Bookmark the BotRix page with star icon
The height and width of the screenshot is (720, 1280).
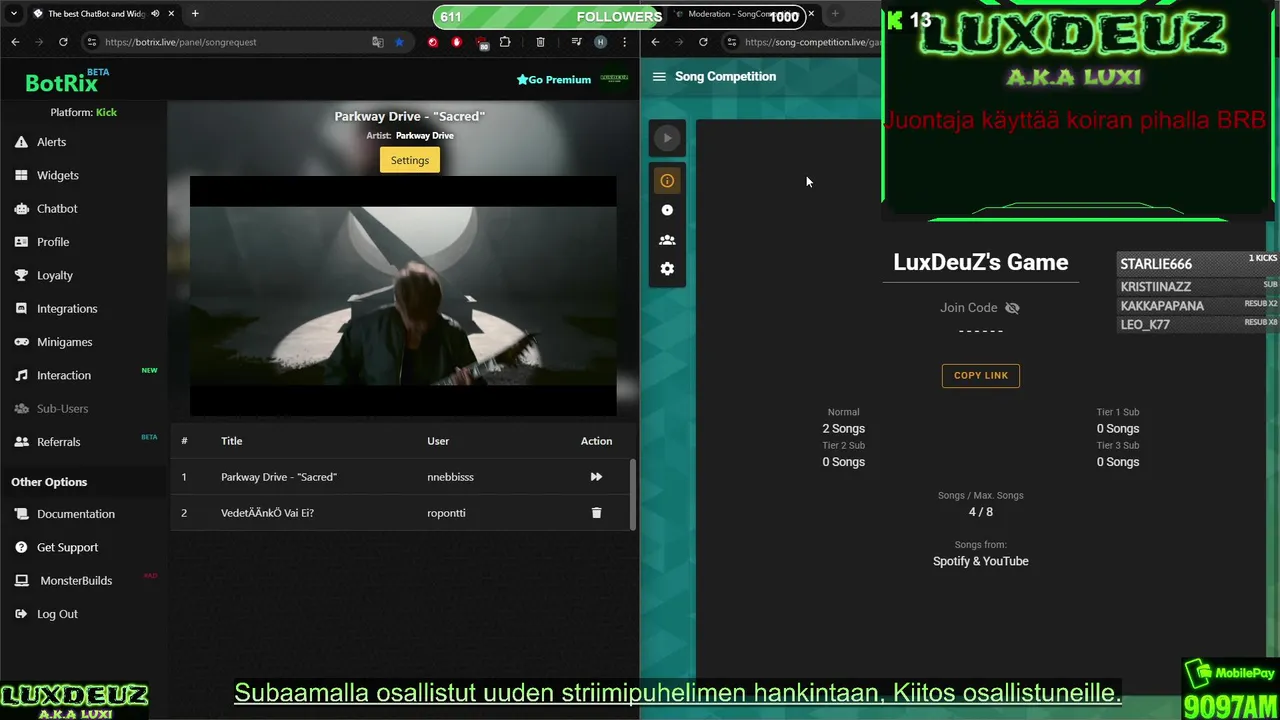pos(399,42)
